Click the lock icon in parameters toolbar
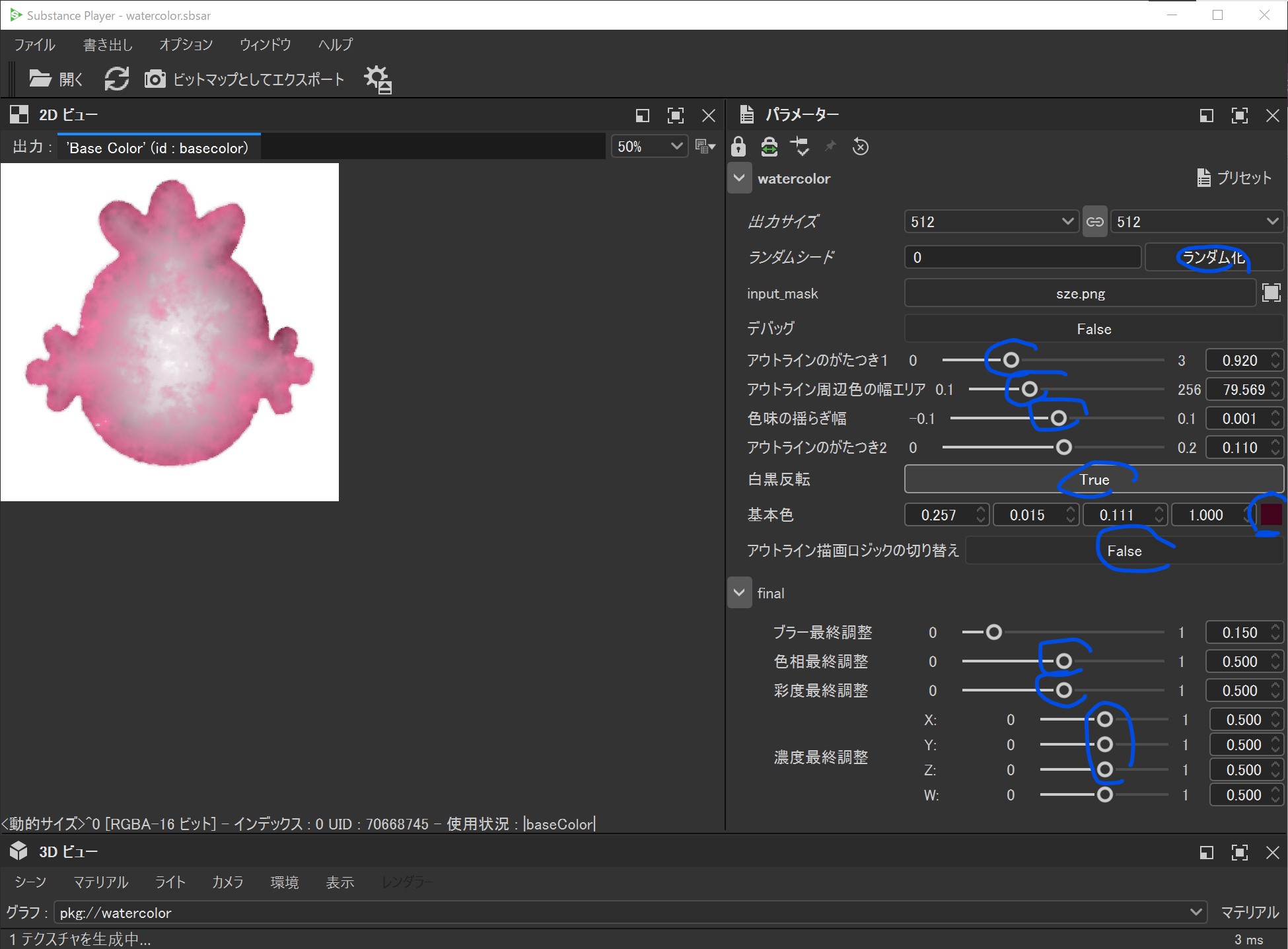The height and width of the screenshot is (949, 1288). click(x=738, y=147)
